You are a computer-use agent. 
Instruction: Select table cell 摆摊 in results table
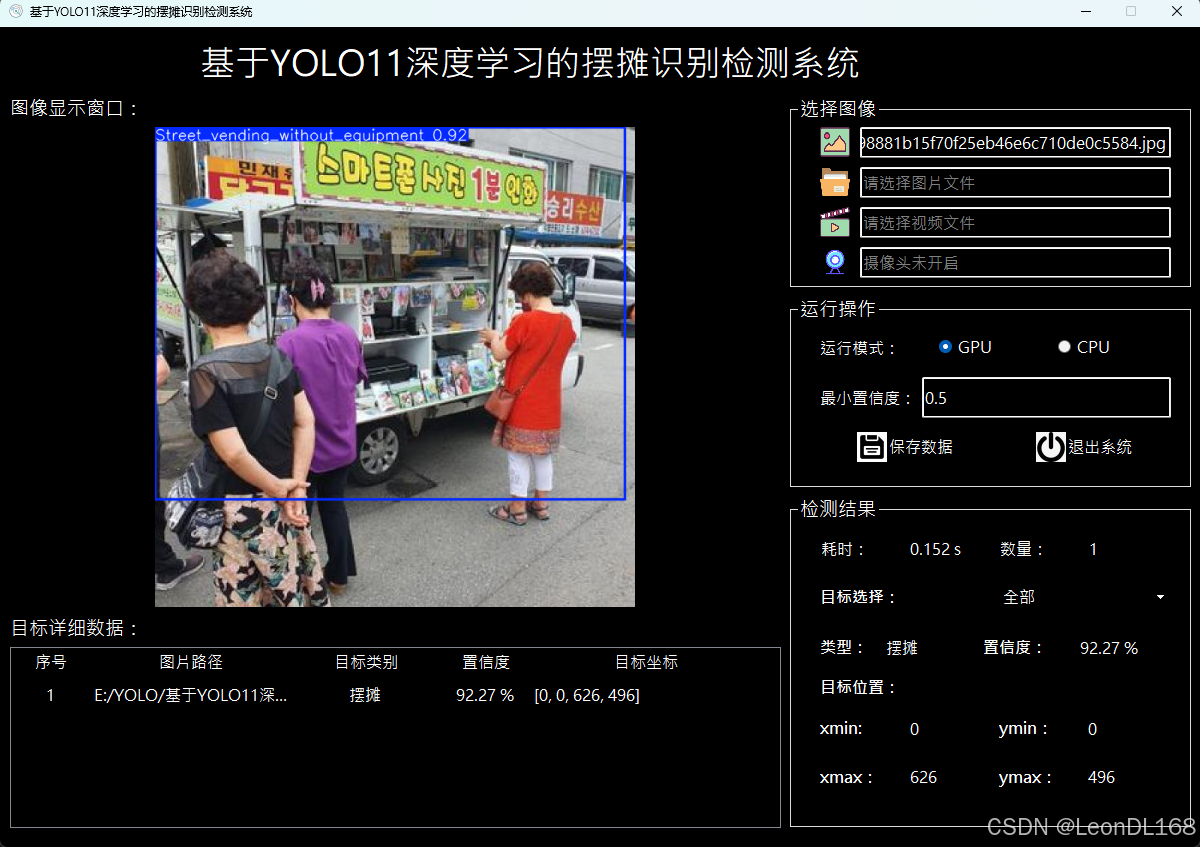coord(365,695)
